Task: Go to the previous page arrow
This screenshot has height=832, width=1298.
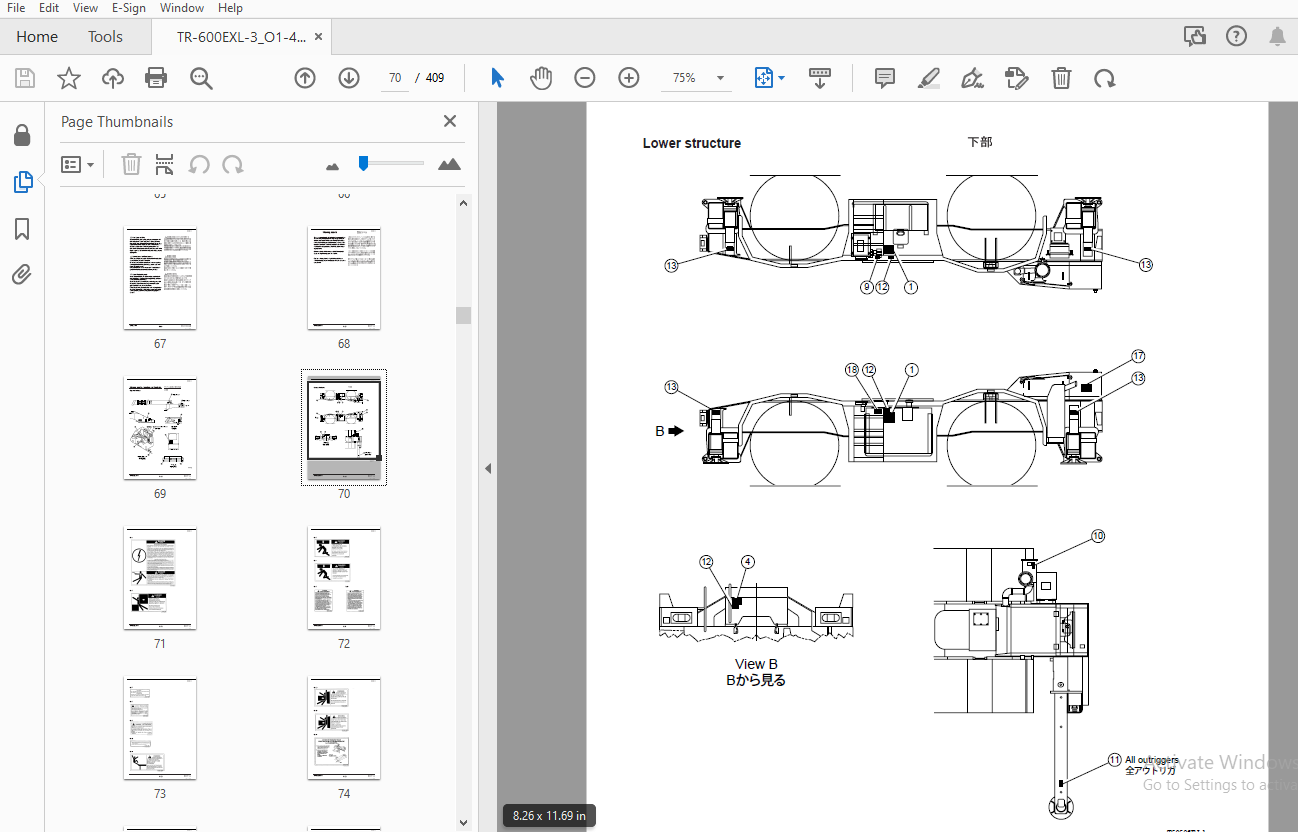Action: click(x=305, y=78)
